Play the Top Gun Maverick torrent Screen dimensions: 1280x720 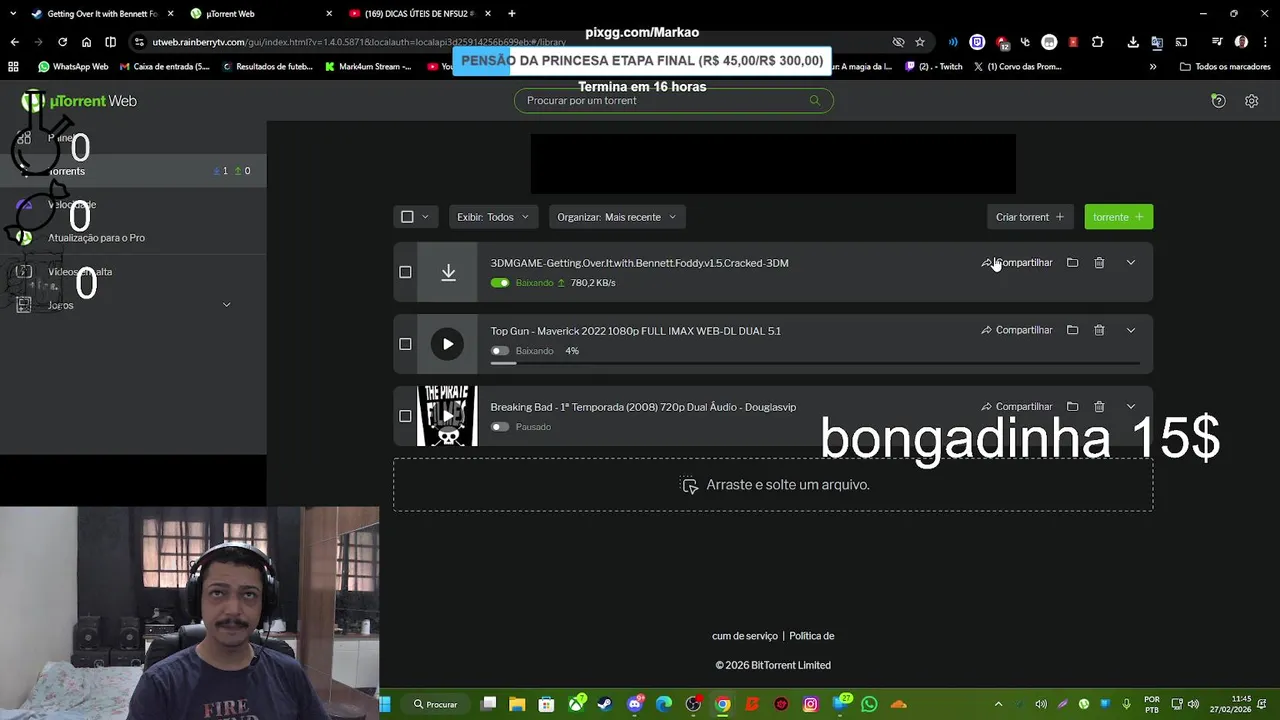(448, 344)
